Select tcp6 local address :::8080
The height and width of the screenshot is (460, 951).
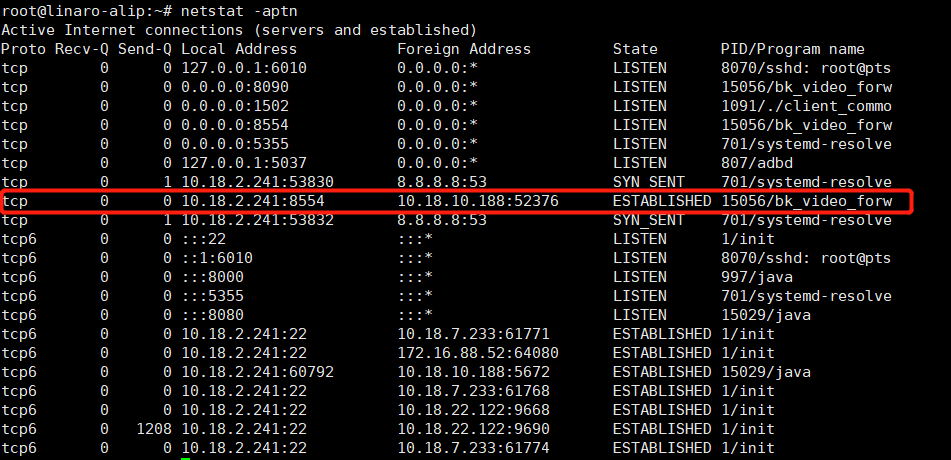[212, 315]
